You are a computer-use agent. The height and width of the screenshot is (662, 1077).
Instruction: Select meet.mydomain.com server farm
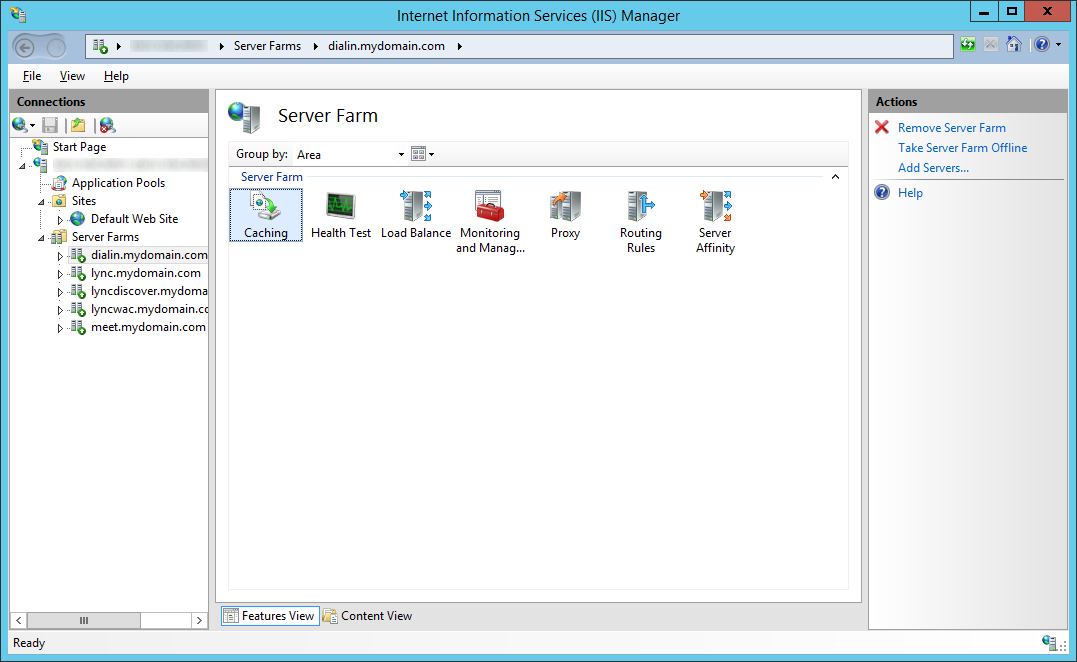148,327
